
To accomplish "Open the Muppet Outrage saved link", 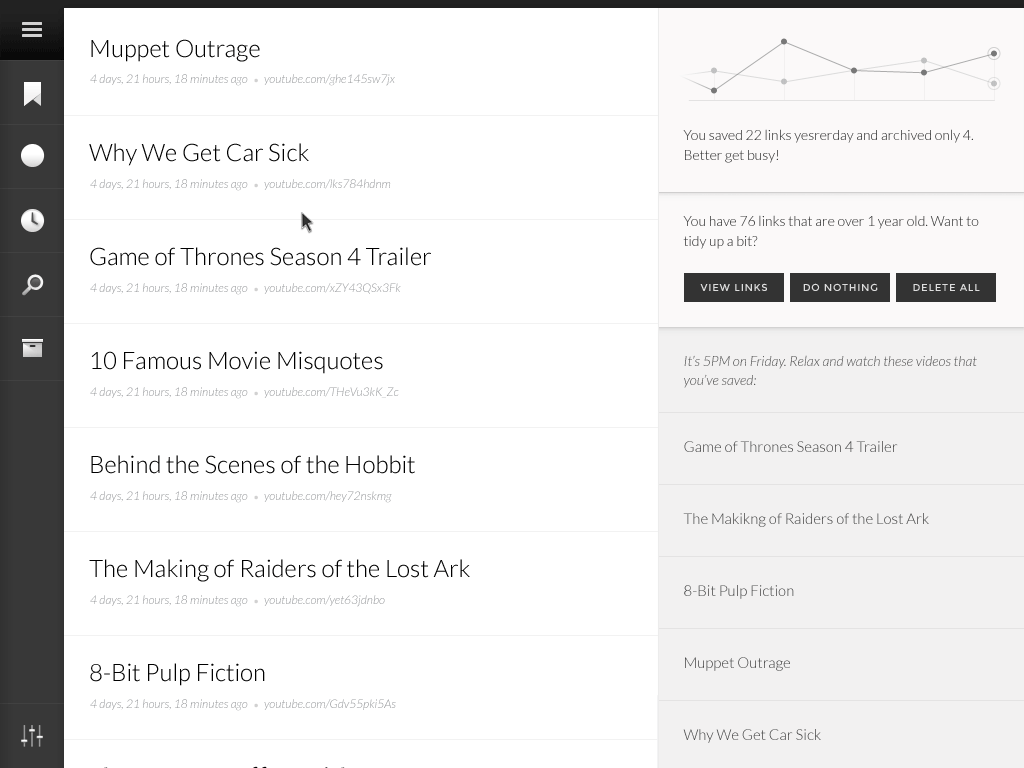I will 175,49.
